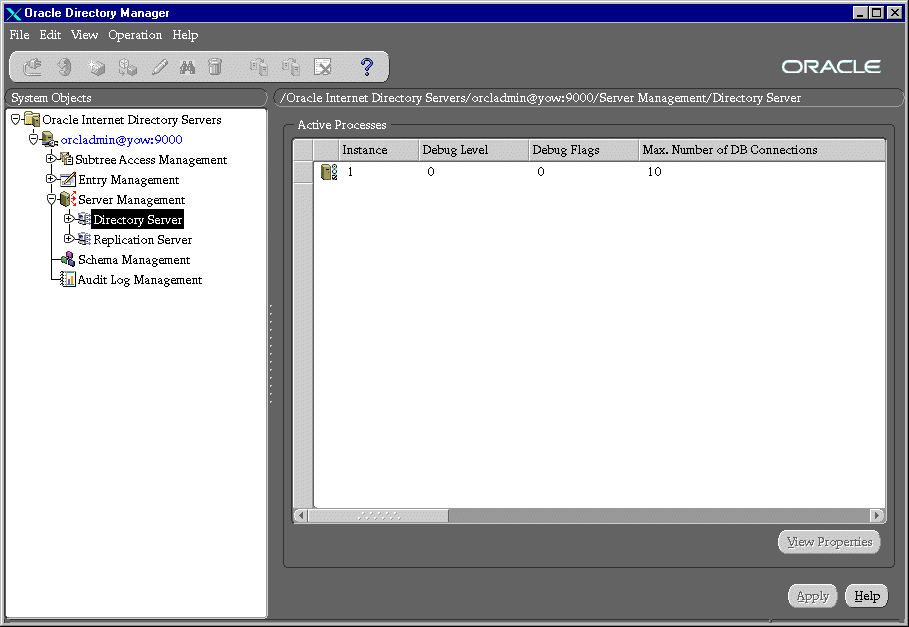Open the File menu
The width and height of the screenshot is (909, 627).
tap(20, 35)
